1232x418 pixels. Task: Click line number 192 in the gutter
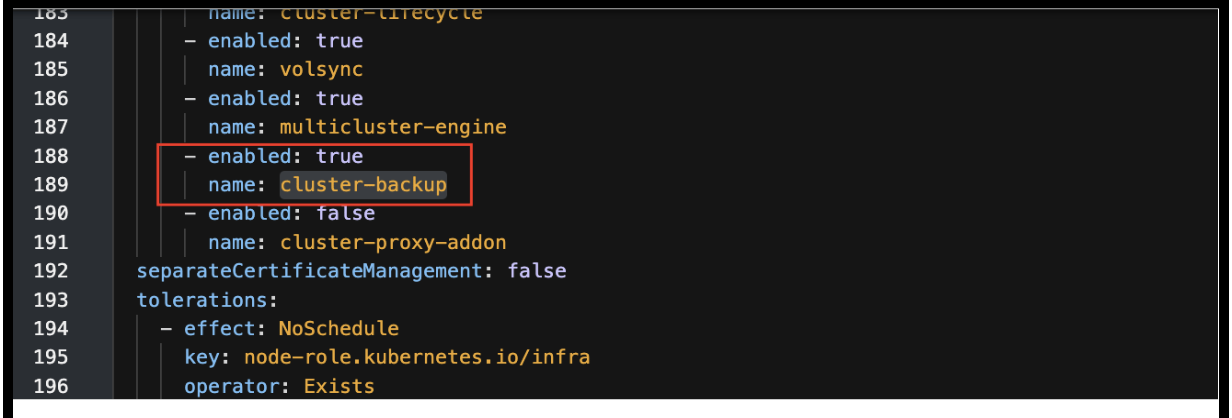50,271
